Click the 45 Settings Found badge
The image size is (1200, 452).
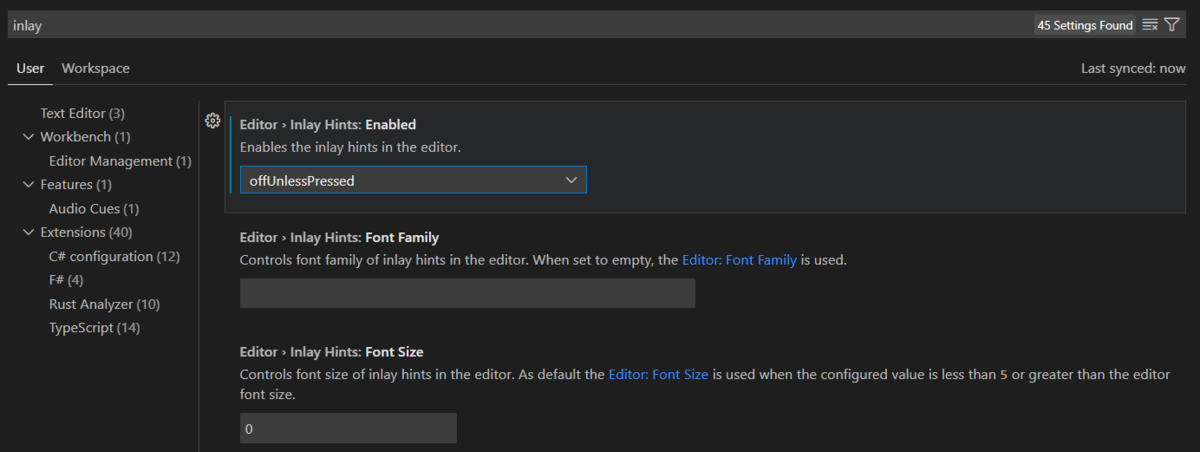[1085, 25]
